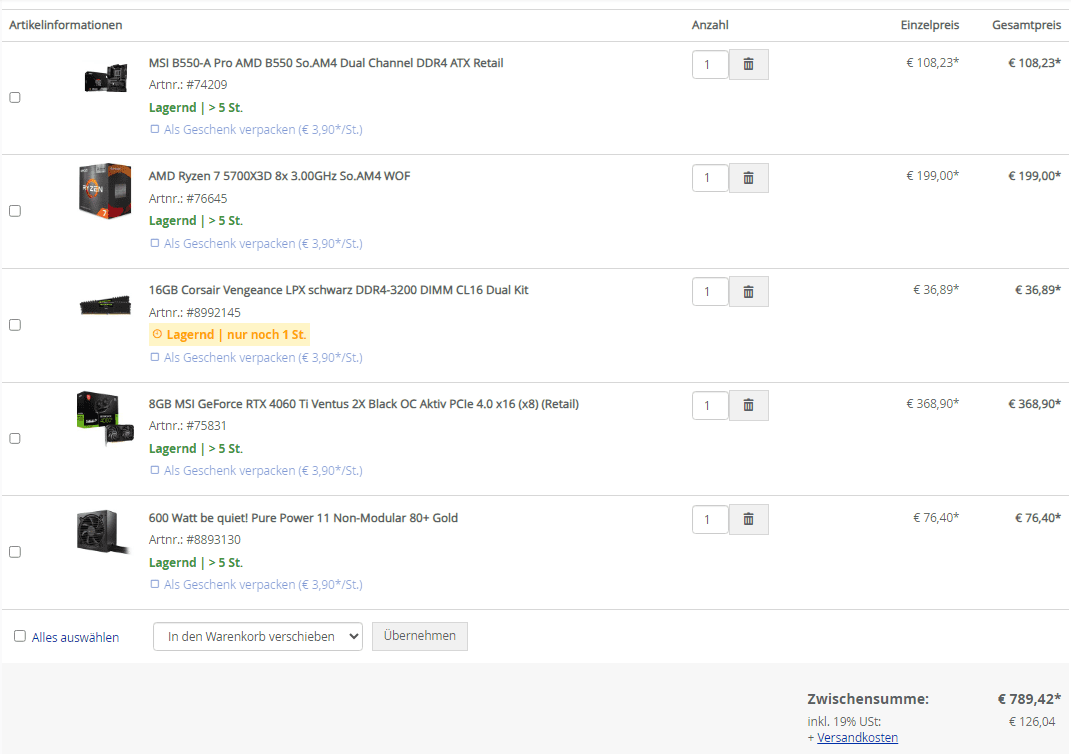
Task: Focus quantity field for be quiet! Pure Power
Action: point(710,520)
